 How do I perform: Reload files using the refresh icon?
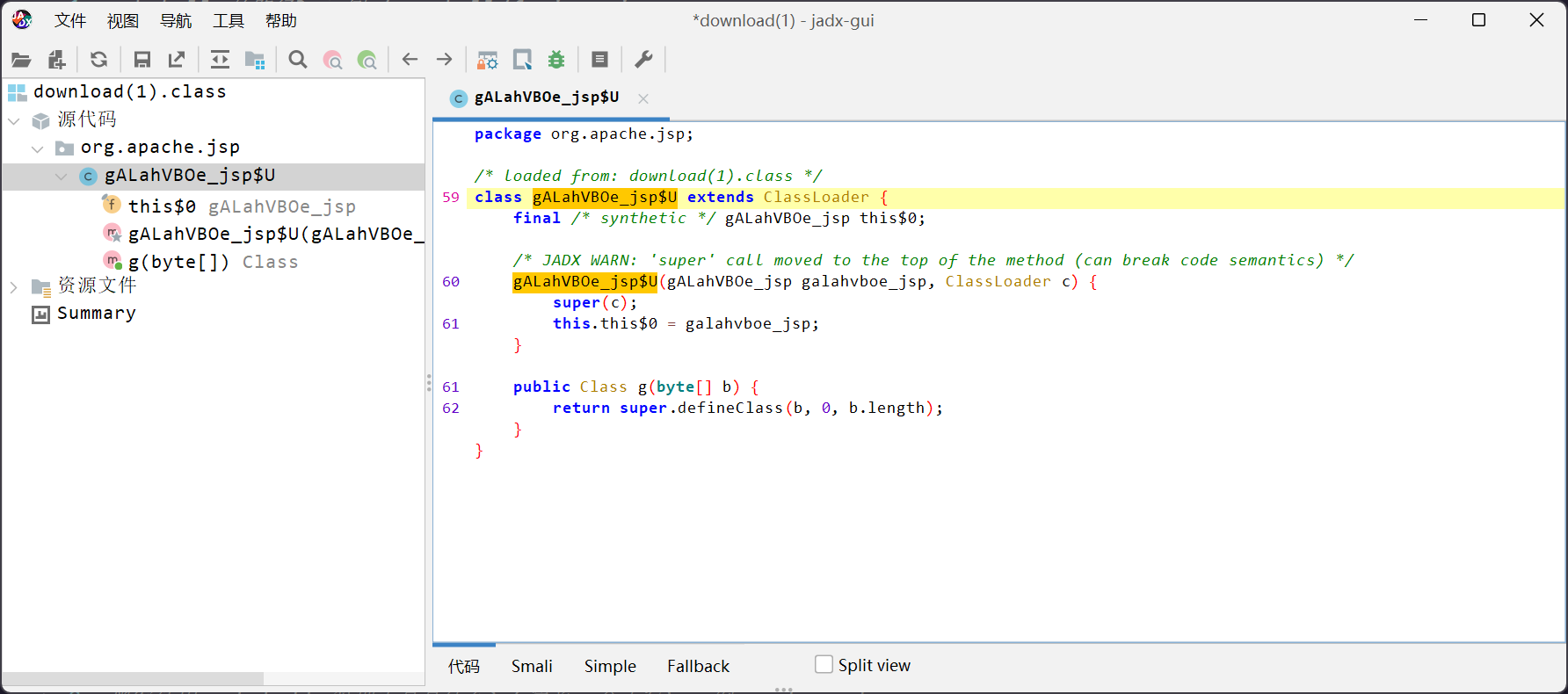point(99,60)
